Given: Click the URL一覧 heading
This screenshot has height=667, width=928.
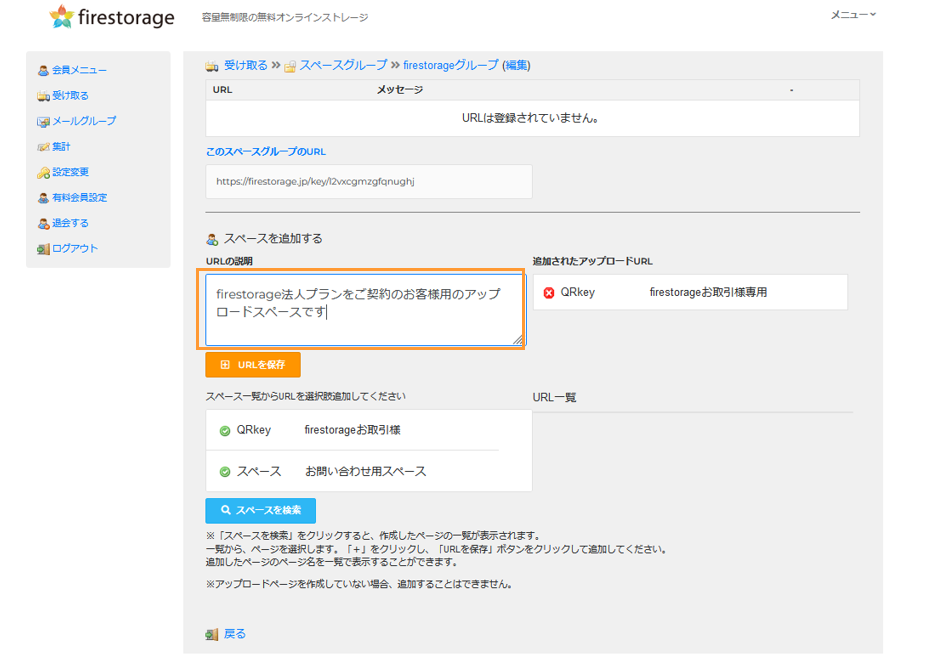Looking at the screenshot, I should 555,397.
